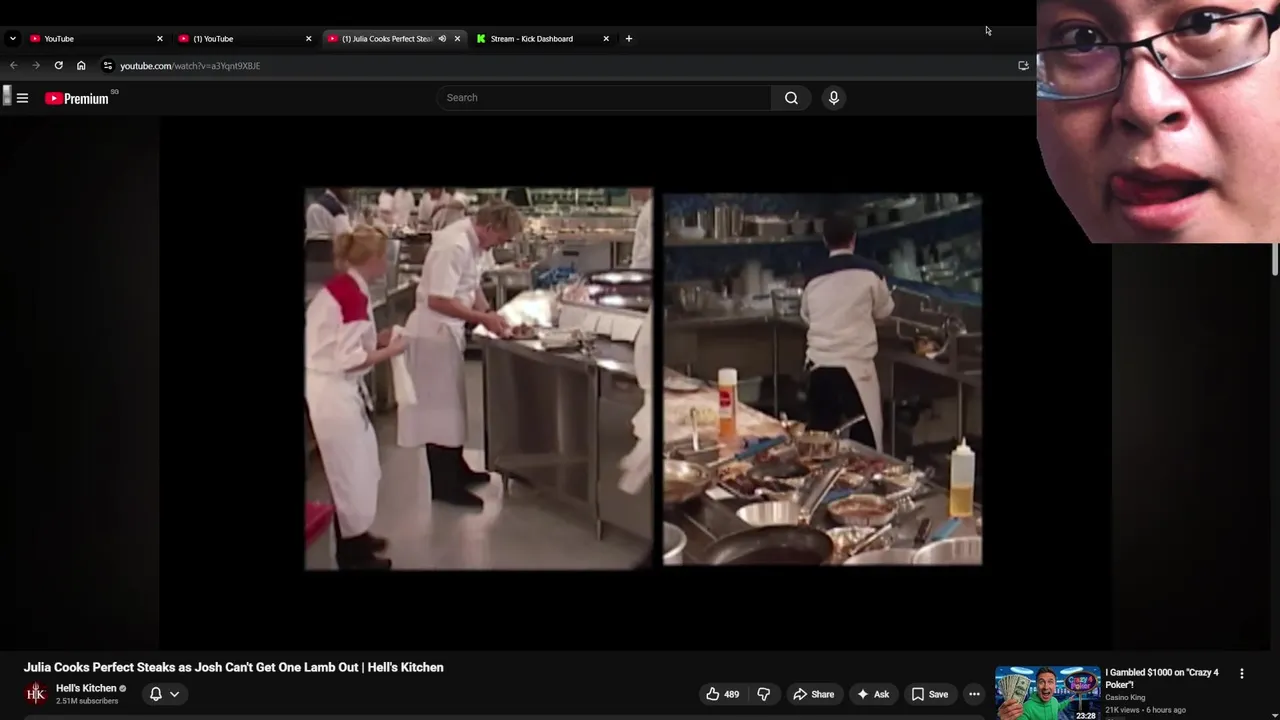Reload the YouTube page
Image resolution: width=1280 pixels, height=720 pixels.
(x=58, y=65)
